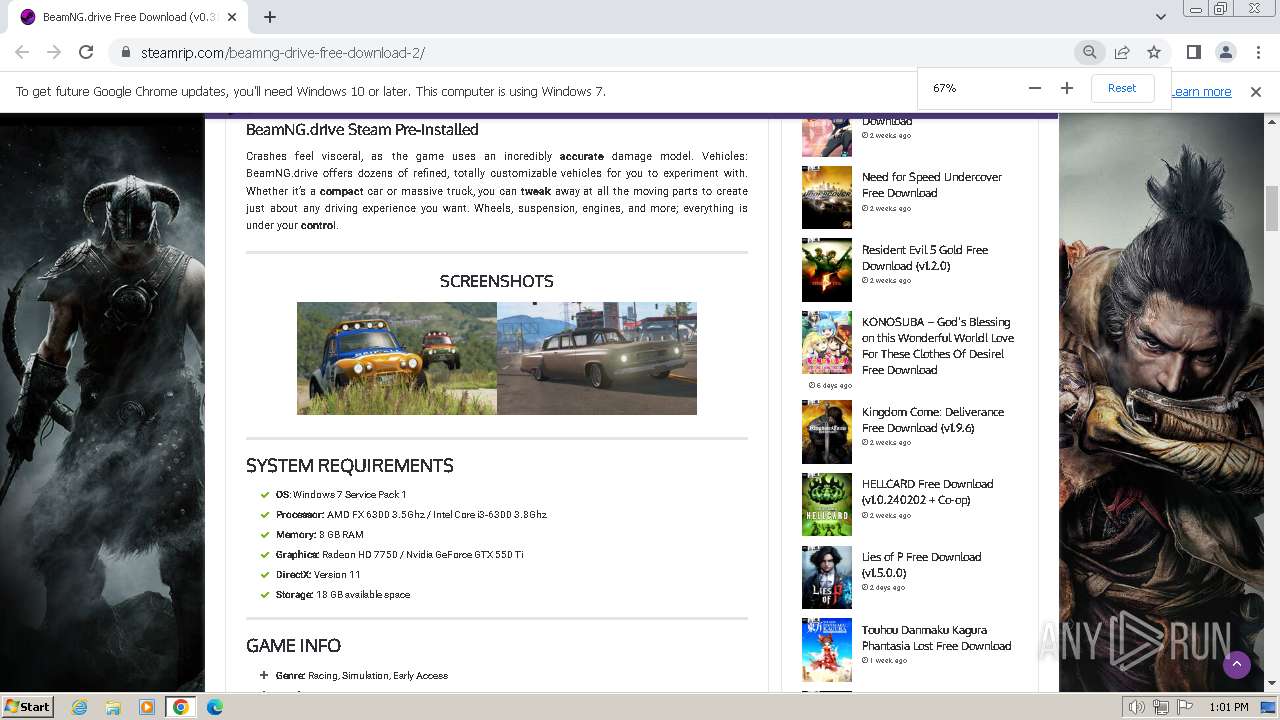Viewport: 1280px width, 720px height.
Task: Open Lies of P Free Download link
Action: click(x=922, y=565)
